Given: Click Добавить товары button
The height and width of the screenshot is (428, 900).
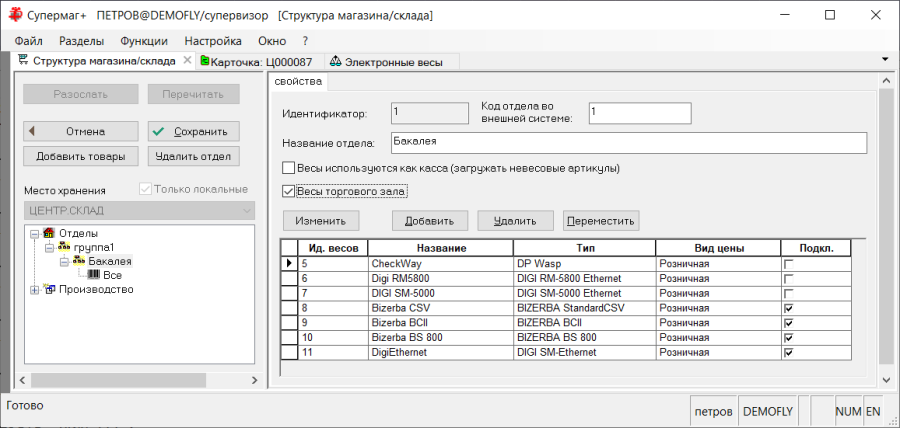Looking at the screenshot, I should pyautogui.click(x=81, y=156).
